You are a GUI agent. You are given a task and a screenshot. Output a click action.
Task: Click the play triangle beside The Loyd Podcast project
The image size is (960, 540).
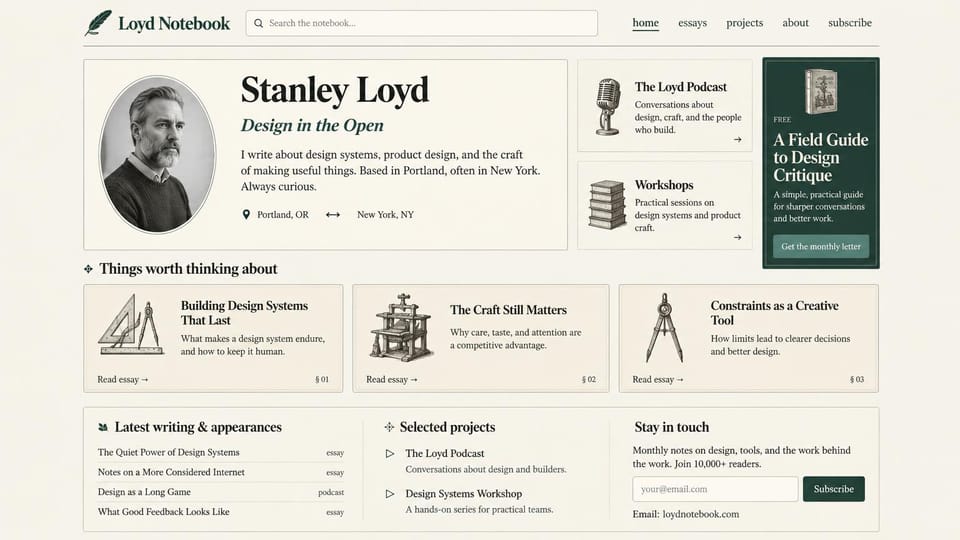point(389,454)
